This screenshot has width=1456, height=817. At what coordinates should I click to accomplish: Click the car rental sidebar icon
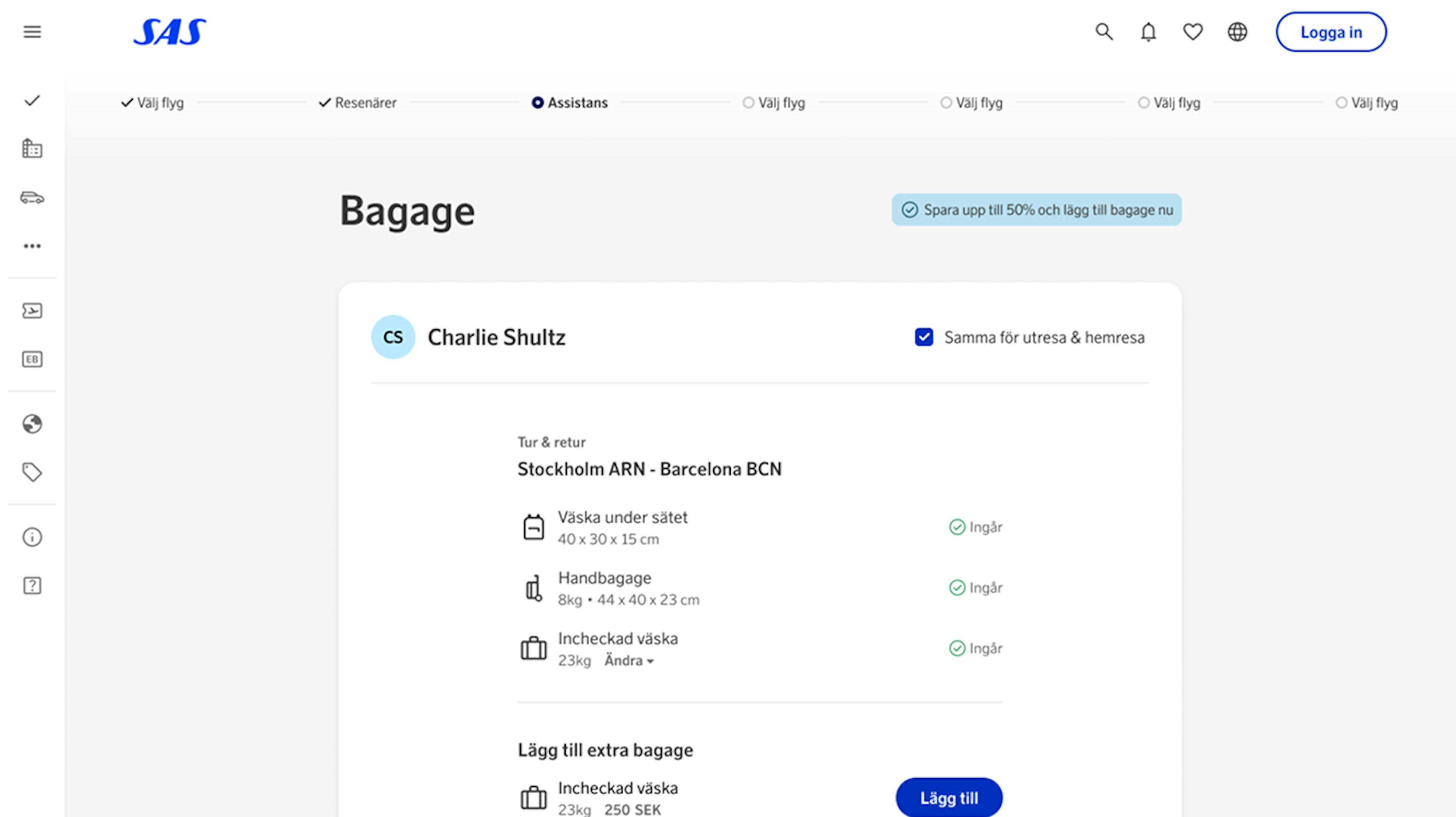pyautogui.click(x=32, y=197)
